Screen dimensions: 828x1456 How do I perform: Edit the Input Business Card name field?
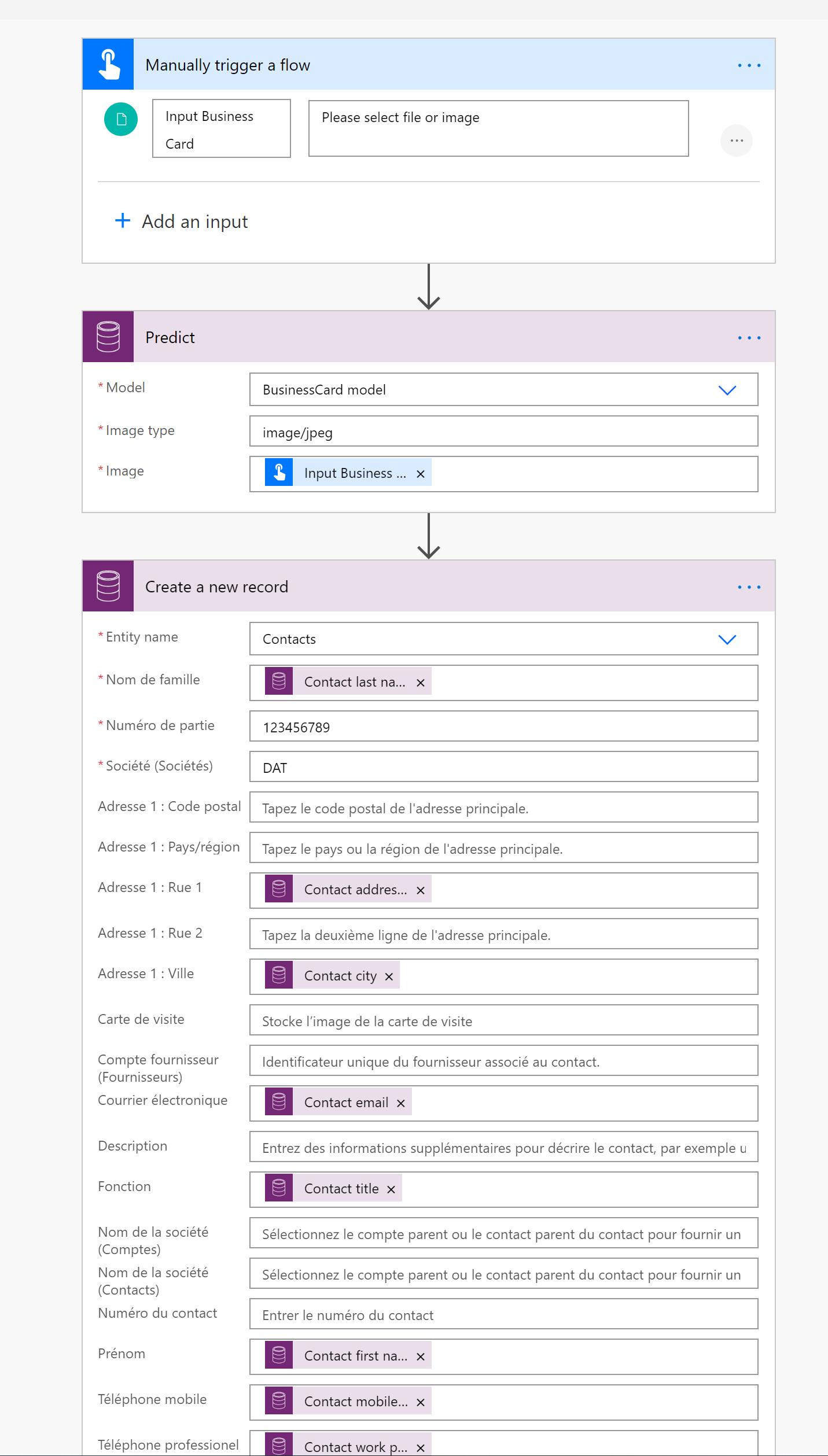[222, 128]
